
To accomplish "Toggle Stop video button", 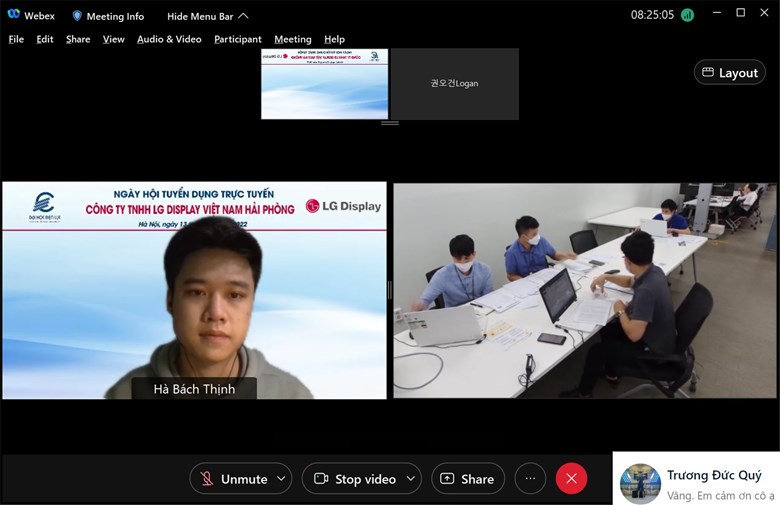I will point(354,479).
